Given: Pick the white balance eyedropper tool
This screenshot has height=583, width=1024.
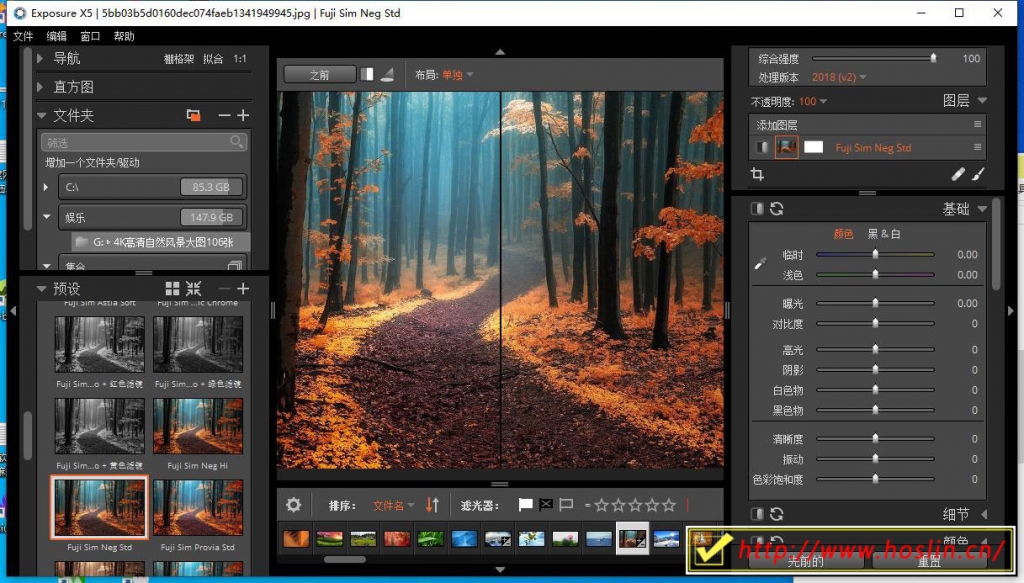Looking at the screenshot, I should click(x=760, y=264).
